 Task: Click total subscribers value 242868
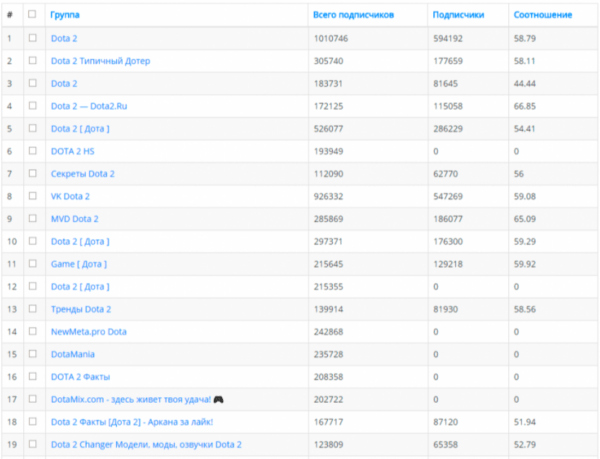coord(328,332)
